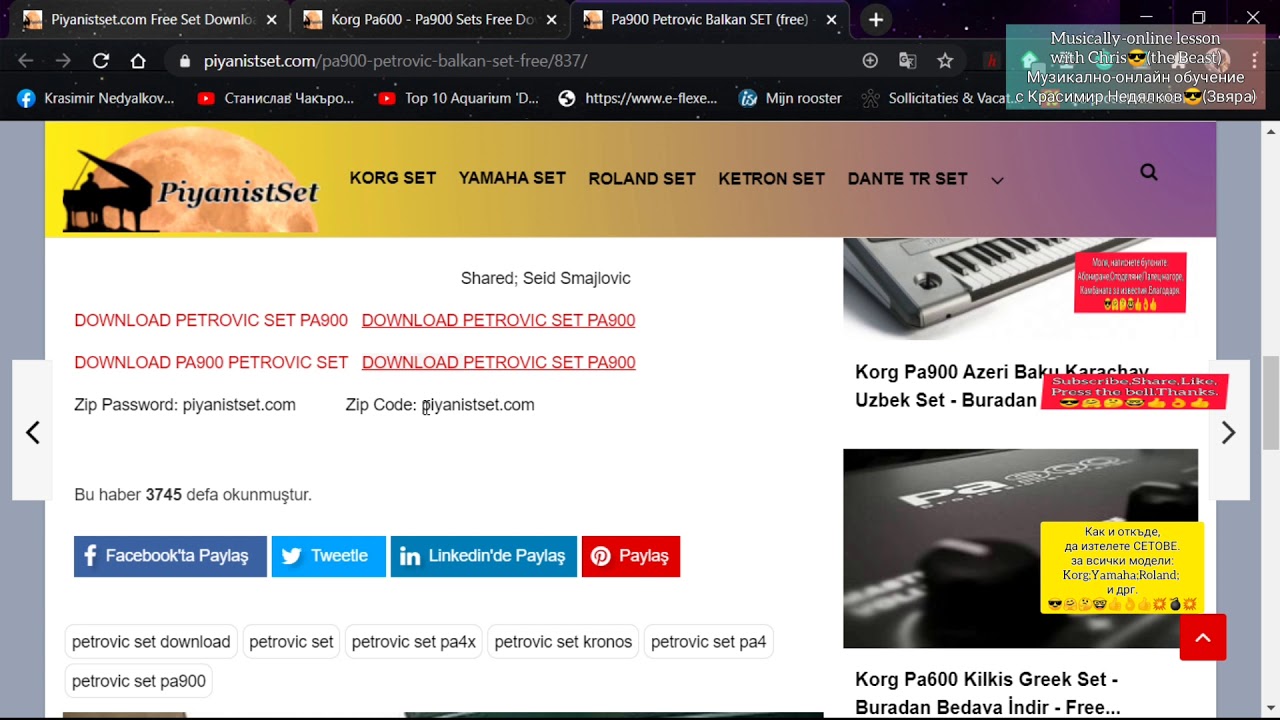Switch to Korg Pa600 - Pa900 Sets tab

(x=430, y=20)
